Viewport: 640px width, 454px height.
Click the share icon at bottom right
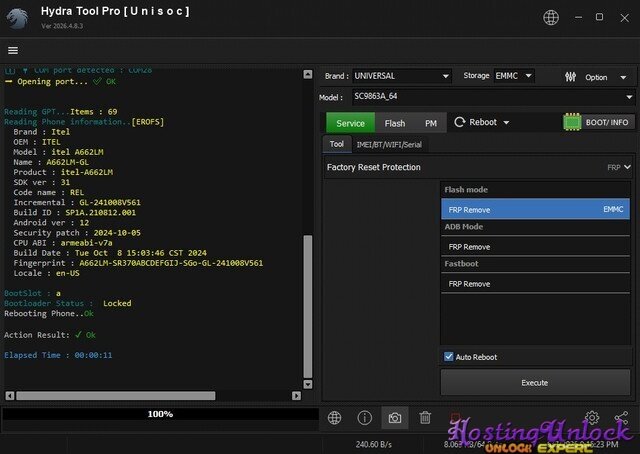pyautogui.click(x=621, y=417)
